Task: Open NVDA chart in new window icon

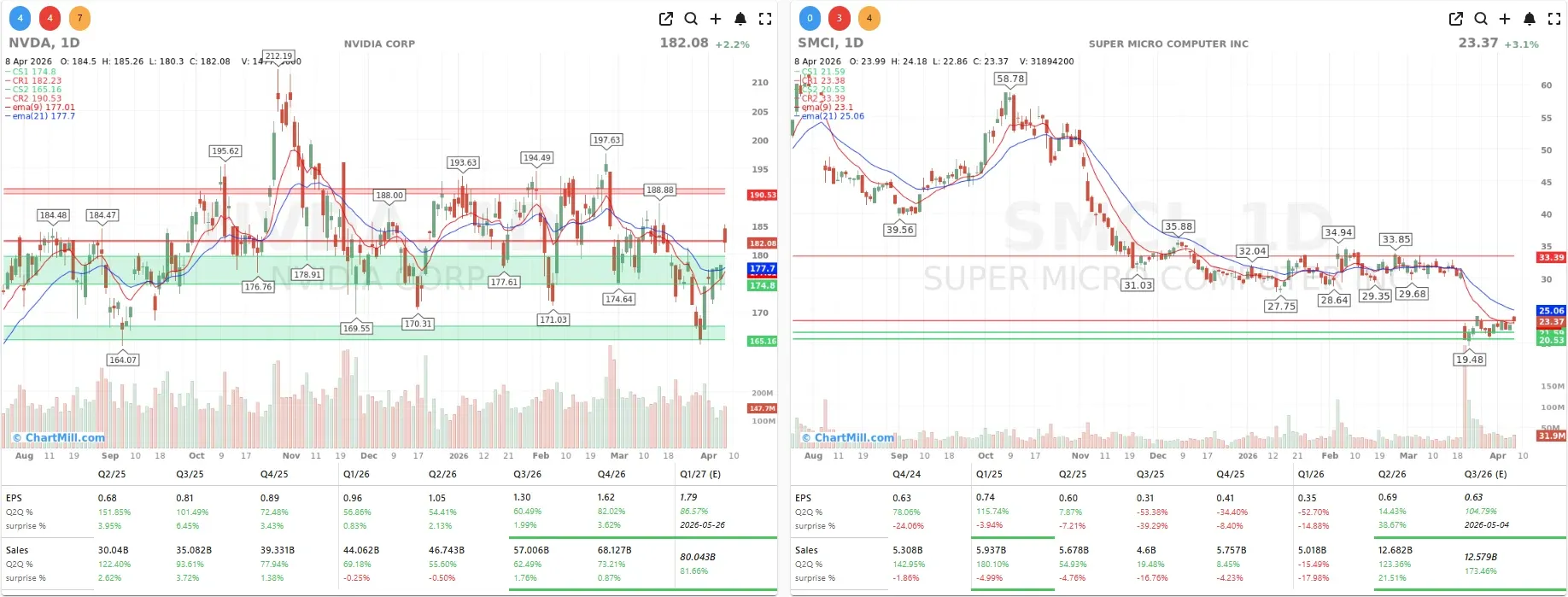Action: [x=666, y=19]
